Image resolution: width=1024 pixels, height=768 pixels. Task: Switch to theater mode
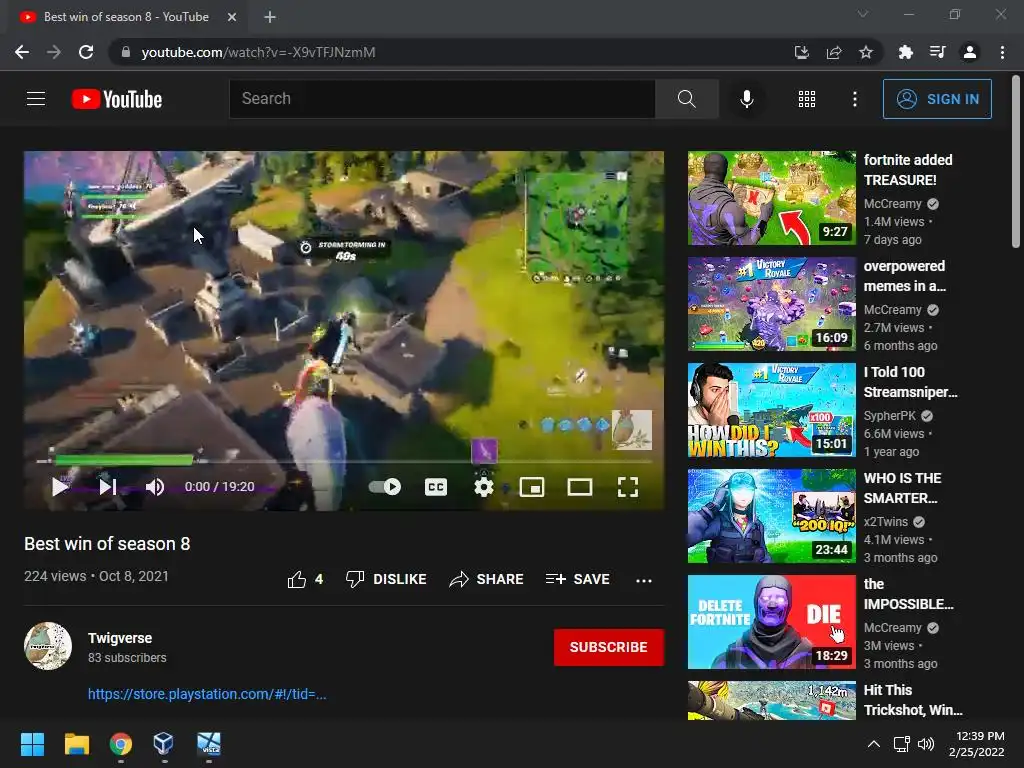pyautogui.click(x=579, y=487)
